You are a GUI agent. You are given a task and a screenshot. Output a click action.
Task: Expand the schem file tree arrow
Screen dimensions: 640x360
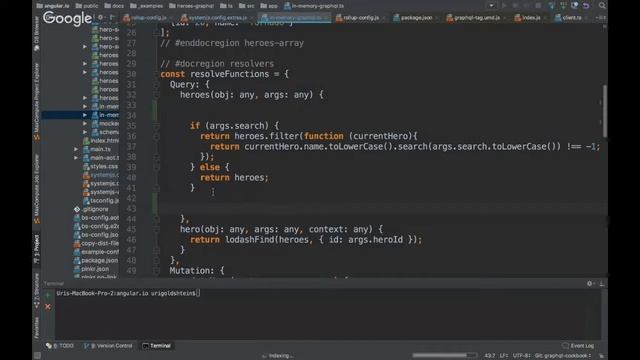85,132
